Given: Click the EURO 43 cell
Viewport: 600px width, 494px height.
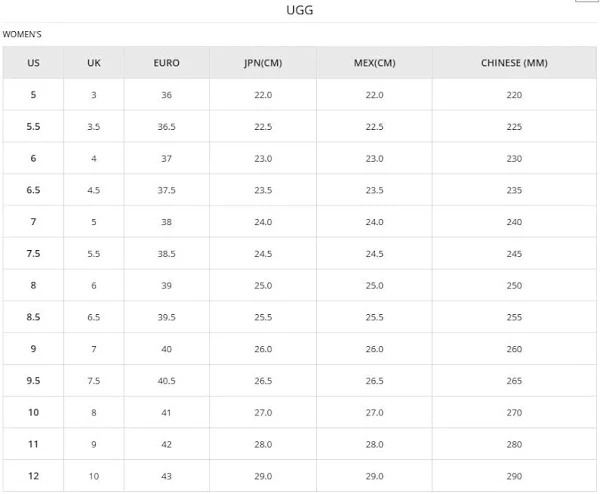Looking at the screenshot, I should 167,476.
